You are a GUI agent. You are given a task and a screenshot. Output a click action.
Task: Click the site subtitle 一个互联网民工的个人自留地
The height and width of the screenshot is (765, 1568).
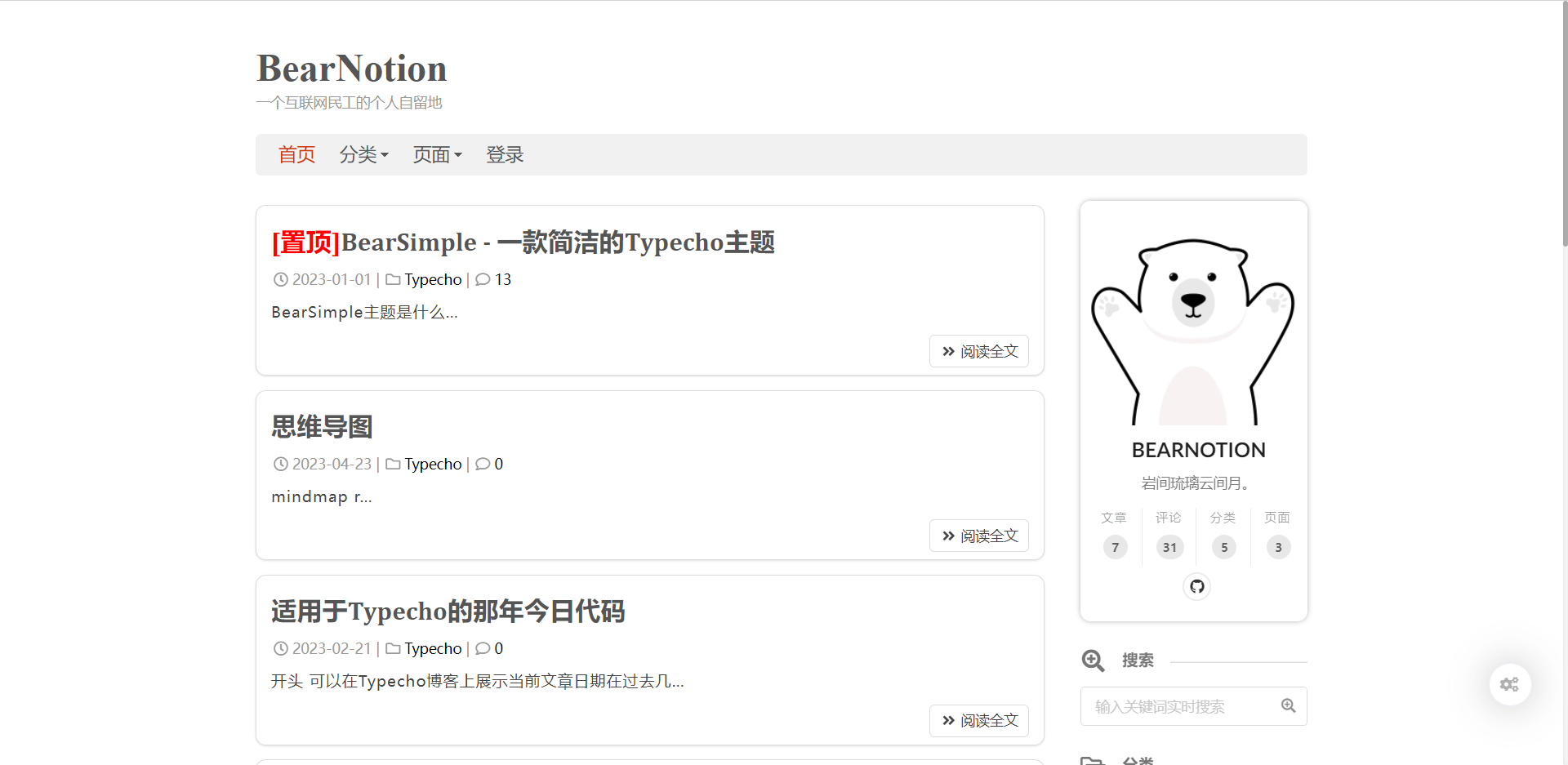[x=349, y=103]
